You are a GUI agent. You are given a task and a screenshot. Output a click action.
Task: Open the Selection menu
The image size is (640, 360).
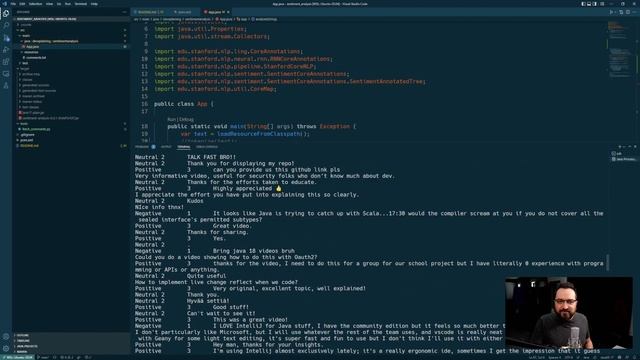click(36, 4)
